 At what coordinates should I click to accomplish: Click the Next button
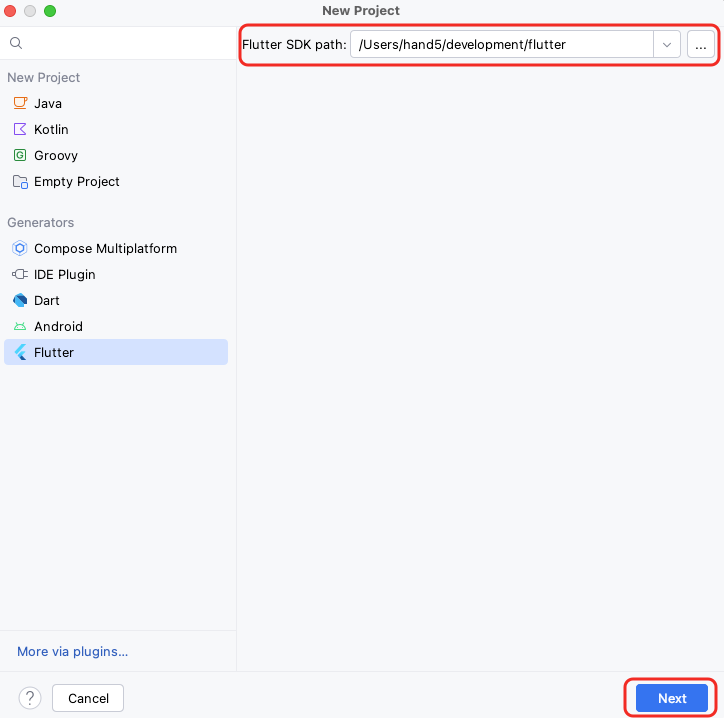pyautogui.click(x=672, y=698)
